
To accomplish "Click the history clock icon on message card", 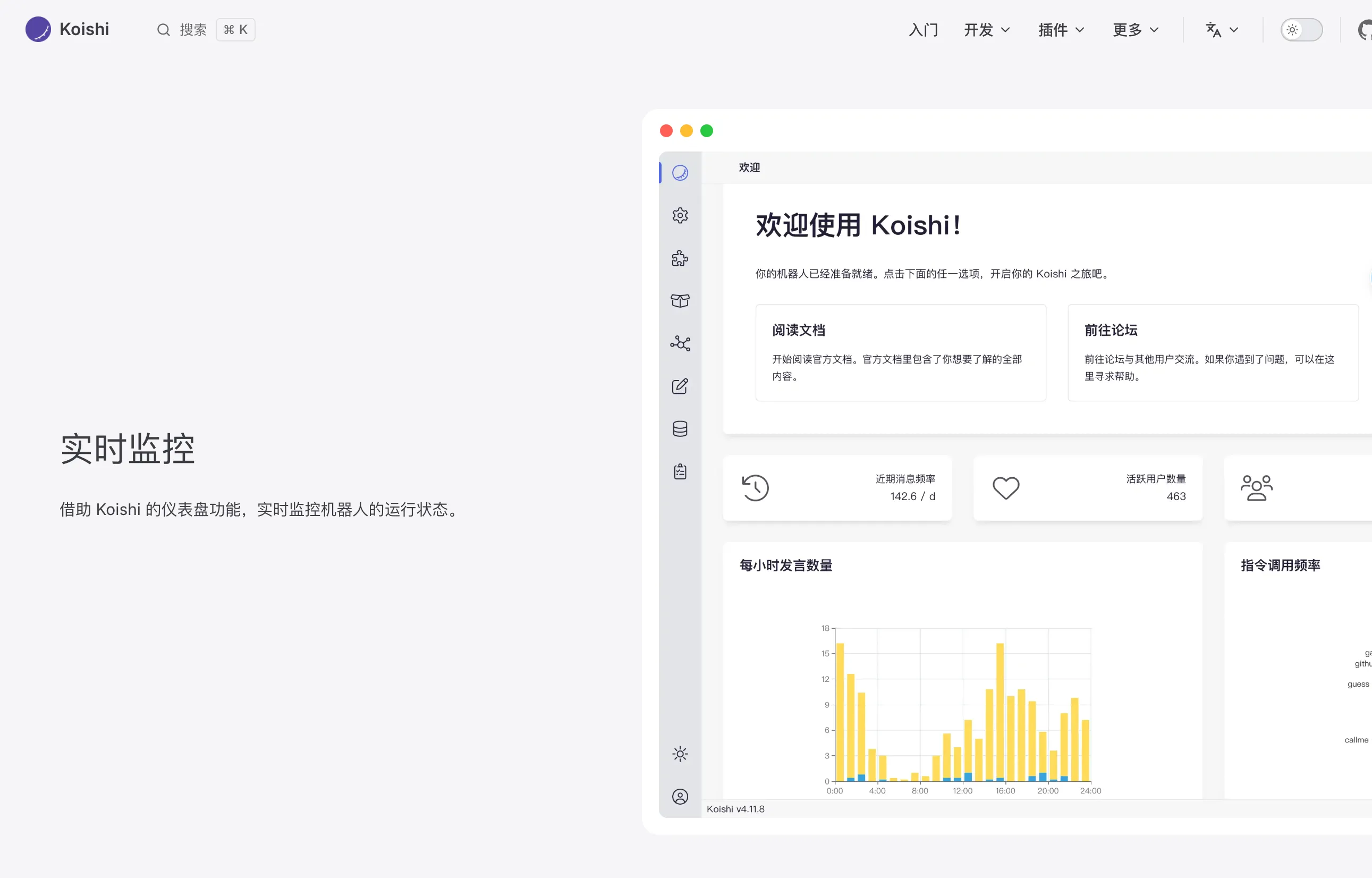I will tap(755, 488).
